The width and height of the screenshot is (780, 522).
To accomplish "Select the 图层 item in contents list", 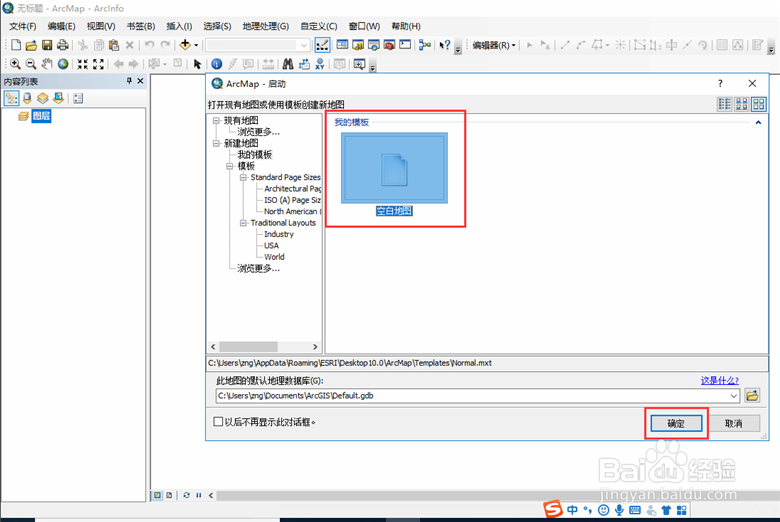I will [41, 116].
